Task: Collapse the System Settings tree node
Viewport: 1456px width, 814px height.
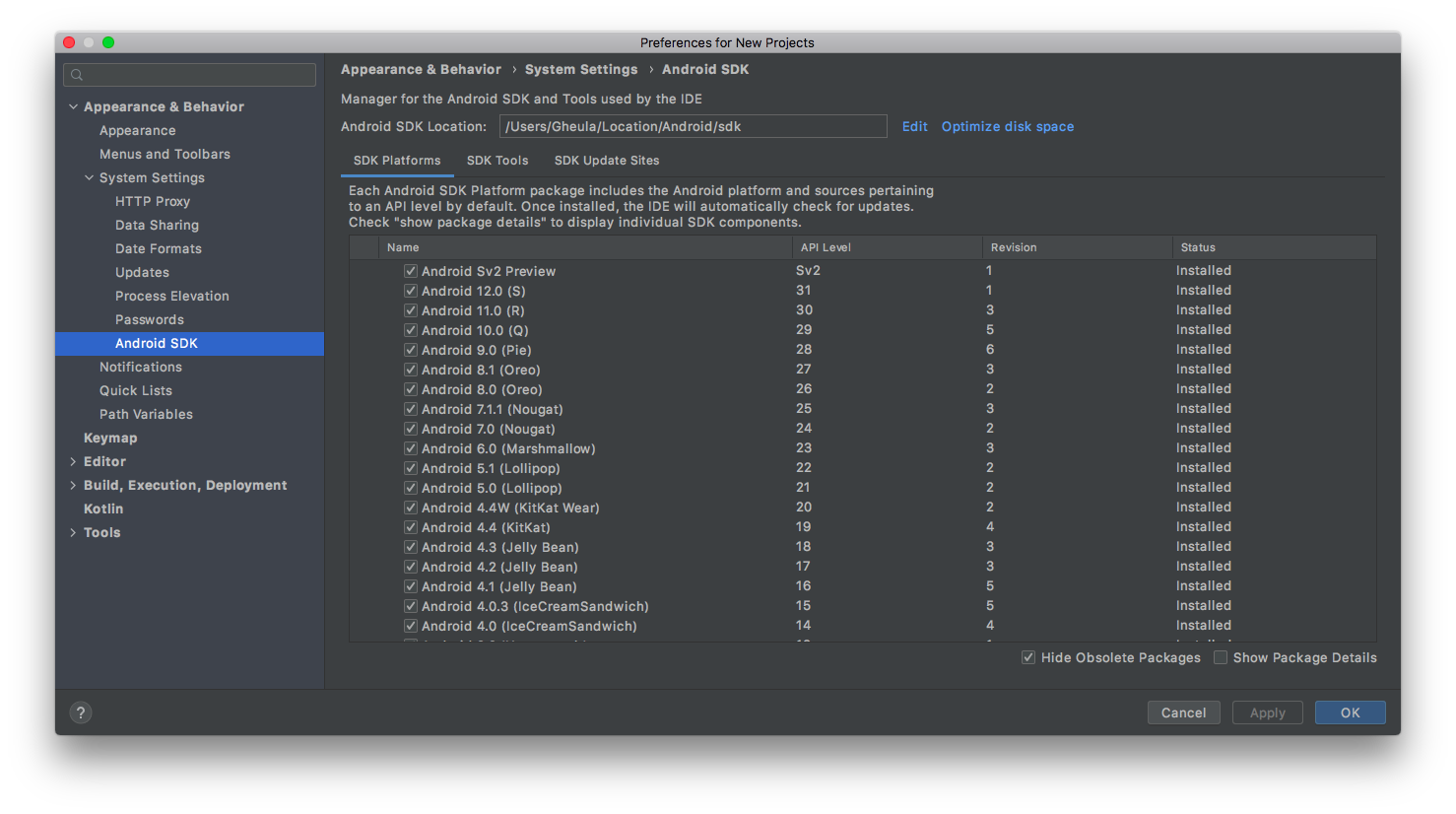Action: pos(89,177)
